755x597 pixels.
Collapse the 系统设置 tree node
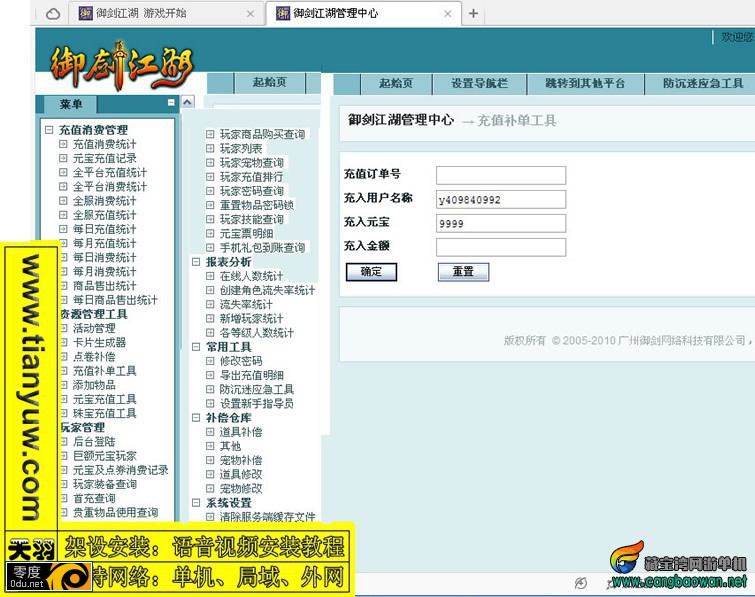click(x=196, y=503)
